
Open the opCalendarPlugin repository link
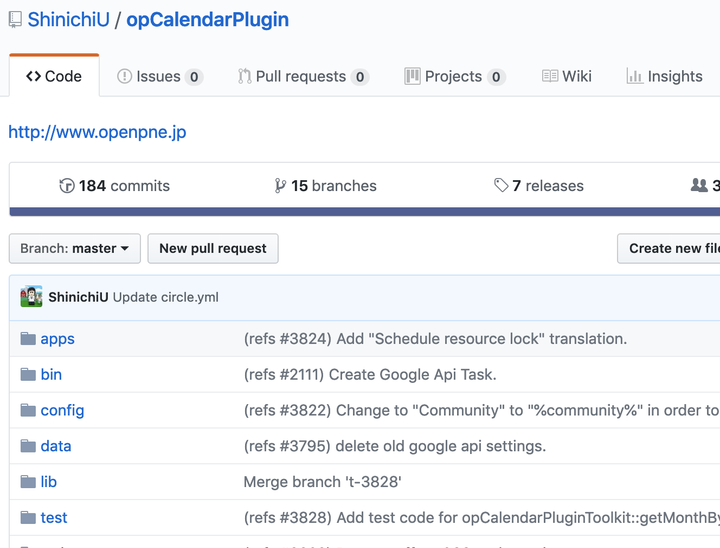tap(208, 20)
